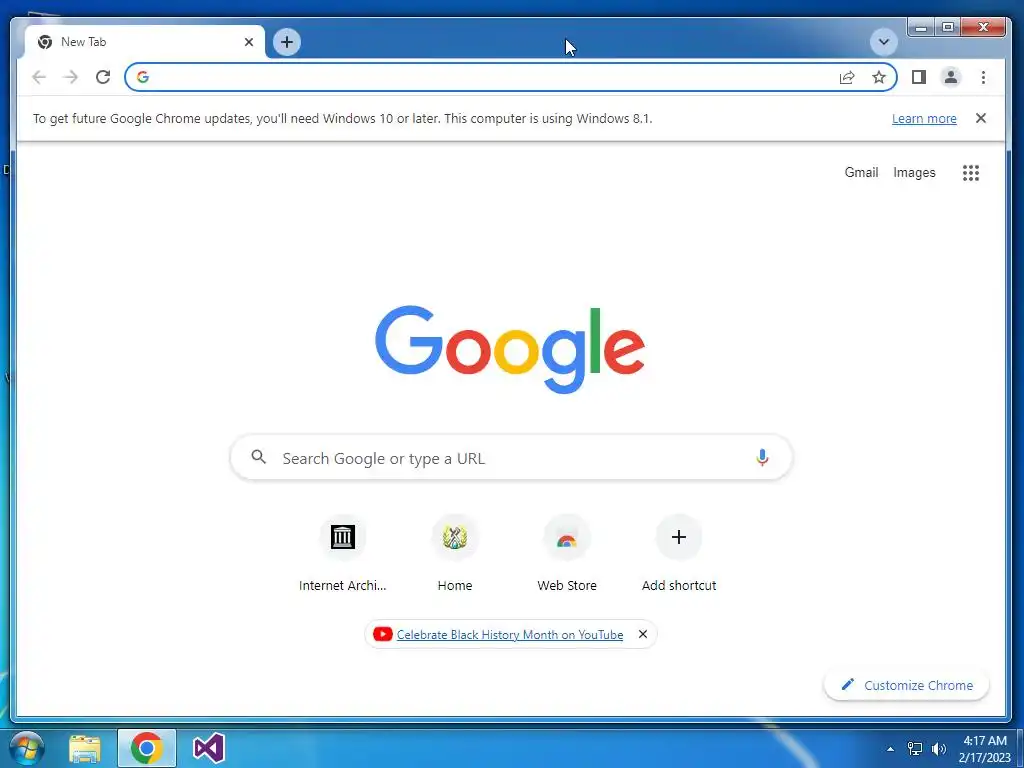
Task: Open the Learn more link
Action: pyautogui.click(x=924, y=119)
